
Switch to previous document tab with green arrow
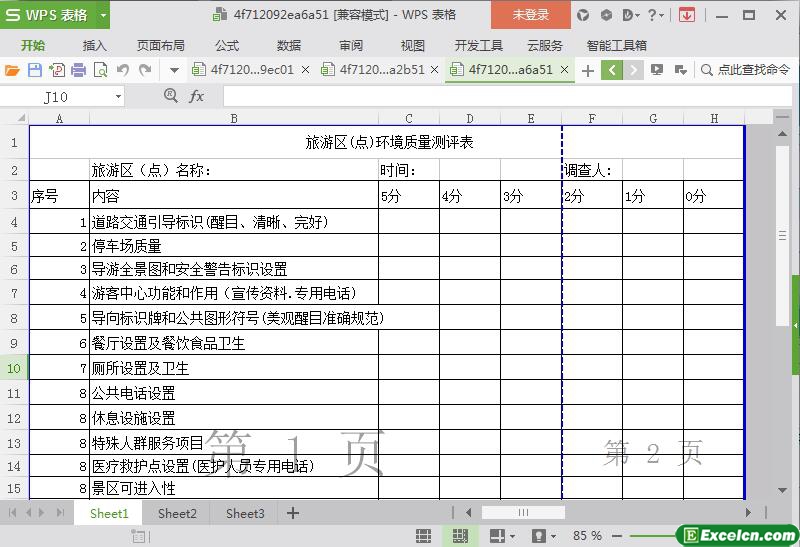612,70
